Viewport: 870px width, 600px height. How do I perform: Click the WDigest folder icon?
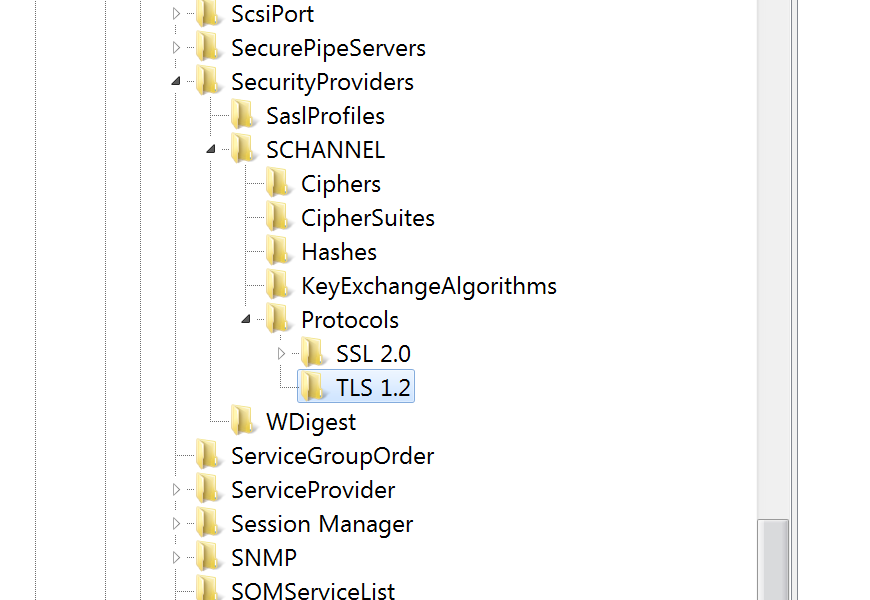pos(243,422)
